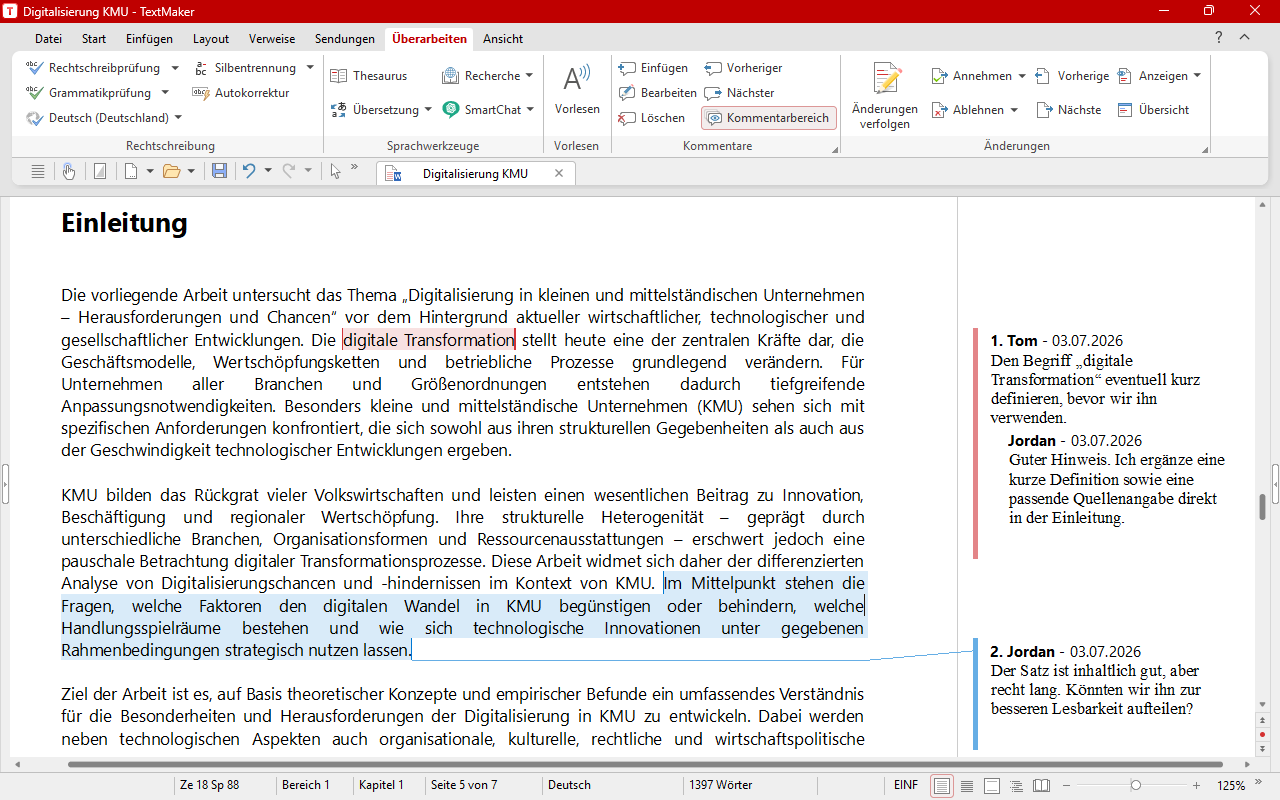Close the Digitalisierung KMU document tab
Screen dimensions: 1280x800
click(x=559, y=173)
